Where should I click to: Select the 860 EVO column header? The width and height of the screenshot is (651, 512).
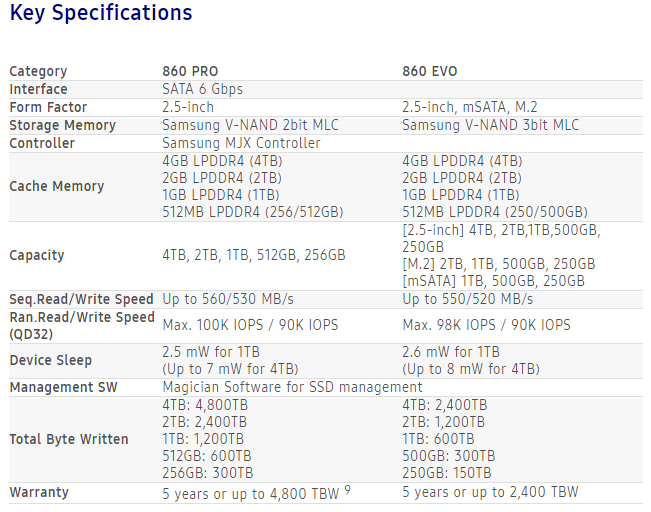click(431, 71)
